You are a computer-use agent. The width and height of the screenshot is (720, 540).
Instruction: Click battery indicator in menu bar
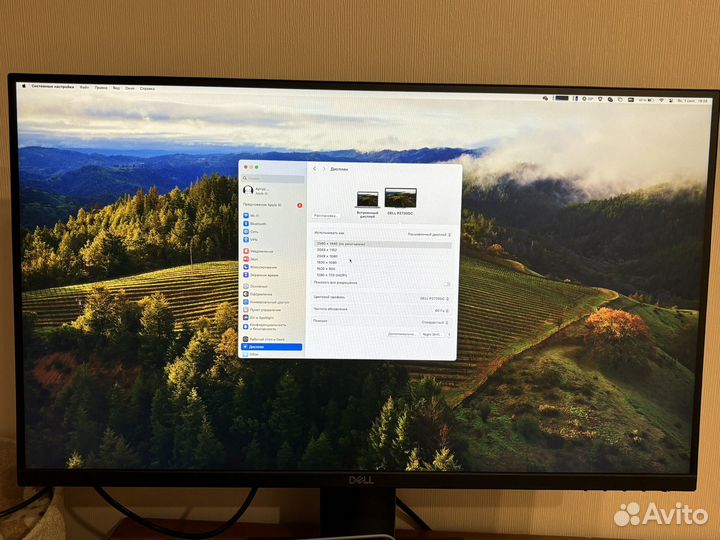[x=646, y=100]
